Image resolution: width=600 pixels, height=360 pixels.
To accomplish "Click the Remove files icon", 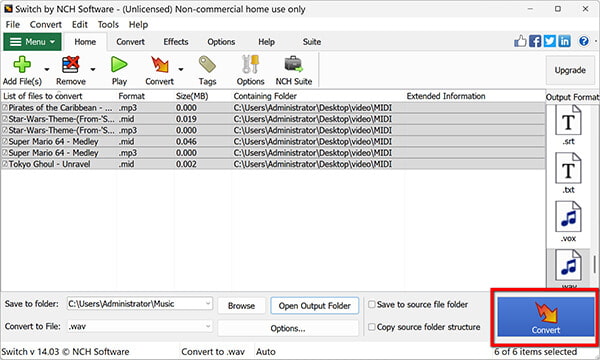I will [x=70, y=64].
